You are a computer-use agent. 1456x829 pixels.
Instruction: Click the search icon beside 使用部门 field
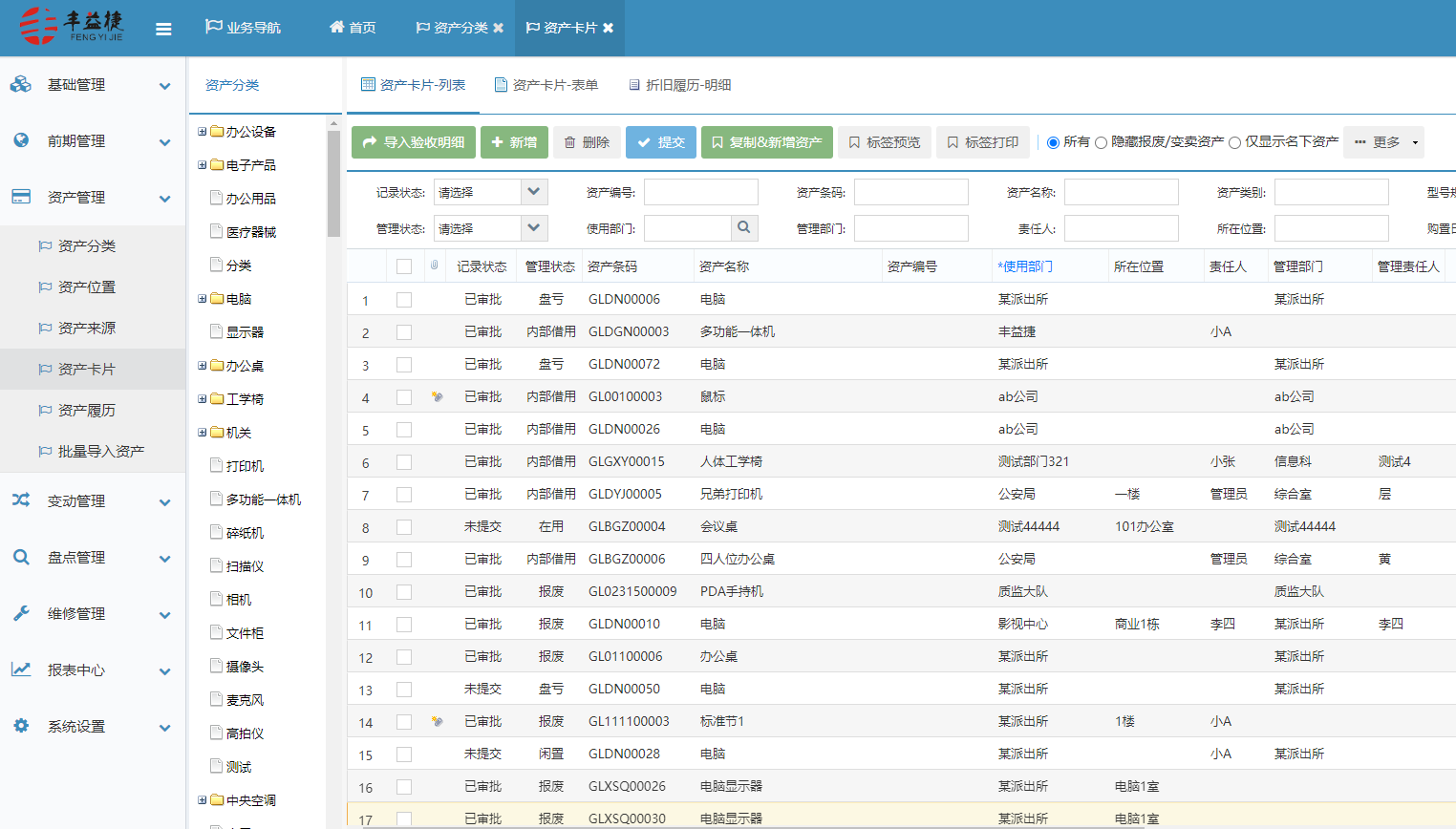tap(744, 227)
